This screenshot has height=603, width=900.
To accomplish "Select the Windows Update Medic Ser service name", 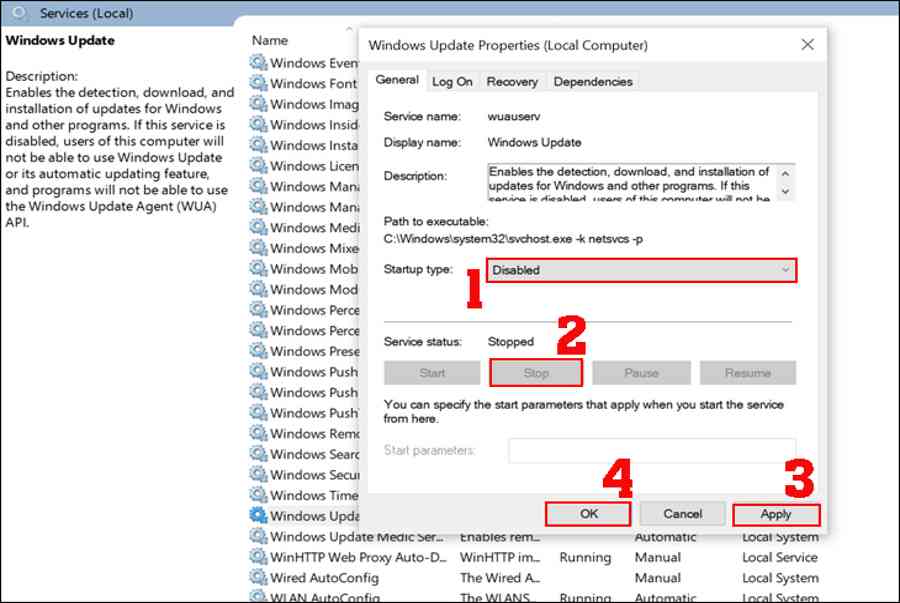I will point(356,536).
